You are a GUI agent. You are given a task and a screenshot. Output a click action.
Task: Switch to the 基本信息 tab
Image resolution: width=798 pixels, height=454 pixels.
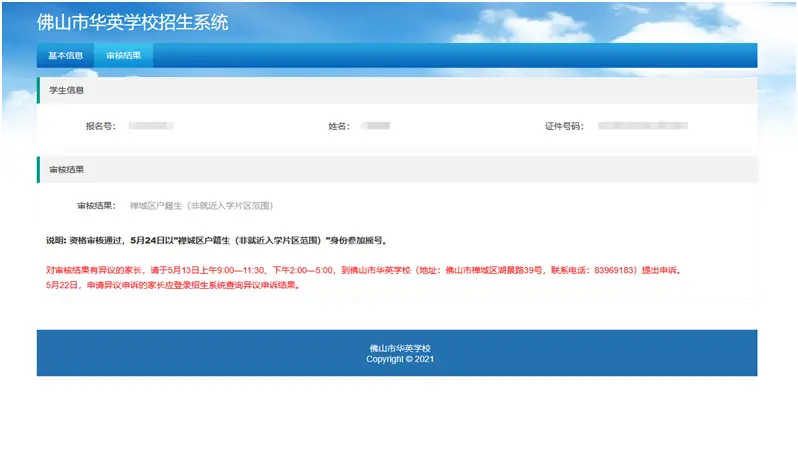(x=65, y=55)
